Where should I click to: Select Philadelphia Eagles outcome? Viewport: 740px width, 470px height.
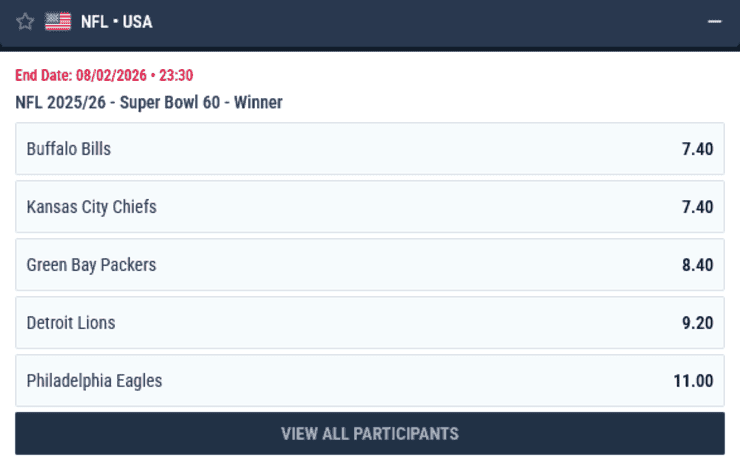(95, 381)
